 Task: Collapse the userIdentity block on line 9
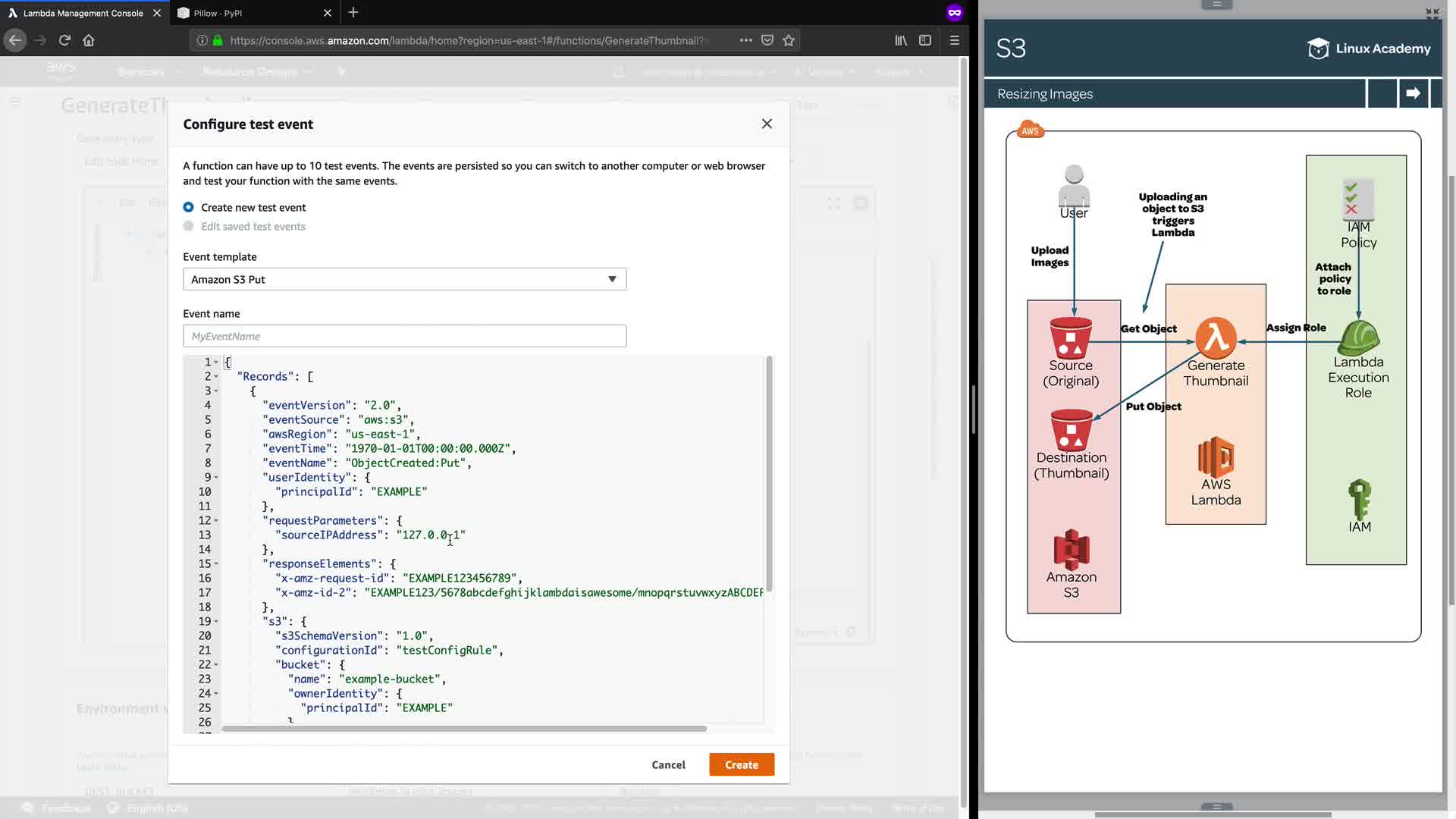[x=216, y=478]
